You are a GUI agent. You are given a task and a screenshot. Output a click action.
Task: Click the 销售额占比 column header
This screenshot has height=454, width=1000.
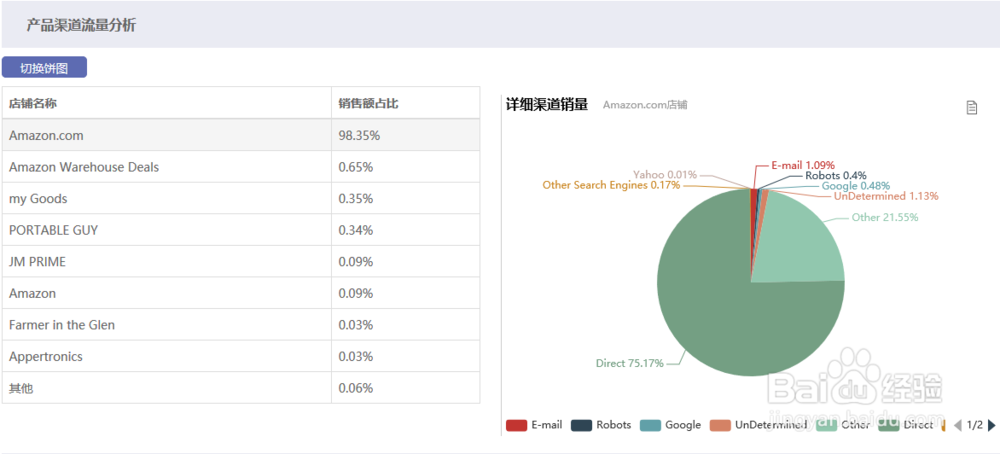click(406, 103)
